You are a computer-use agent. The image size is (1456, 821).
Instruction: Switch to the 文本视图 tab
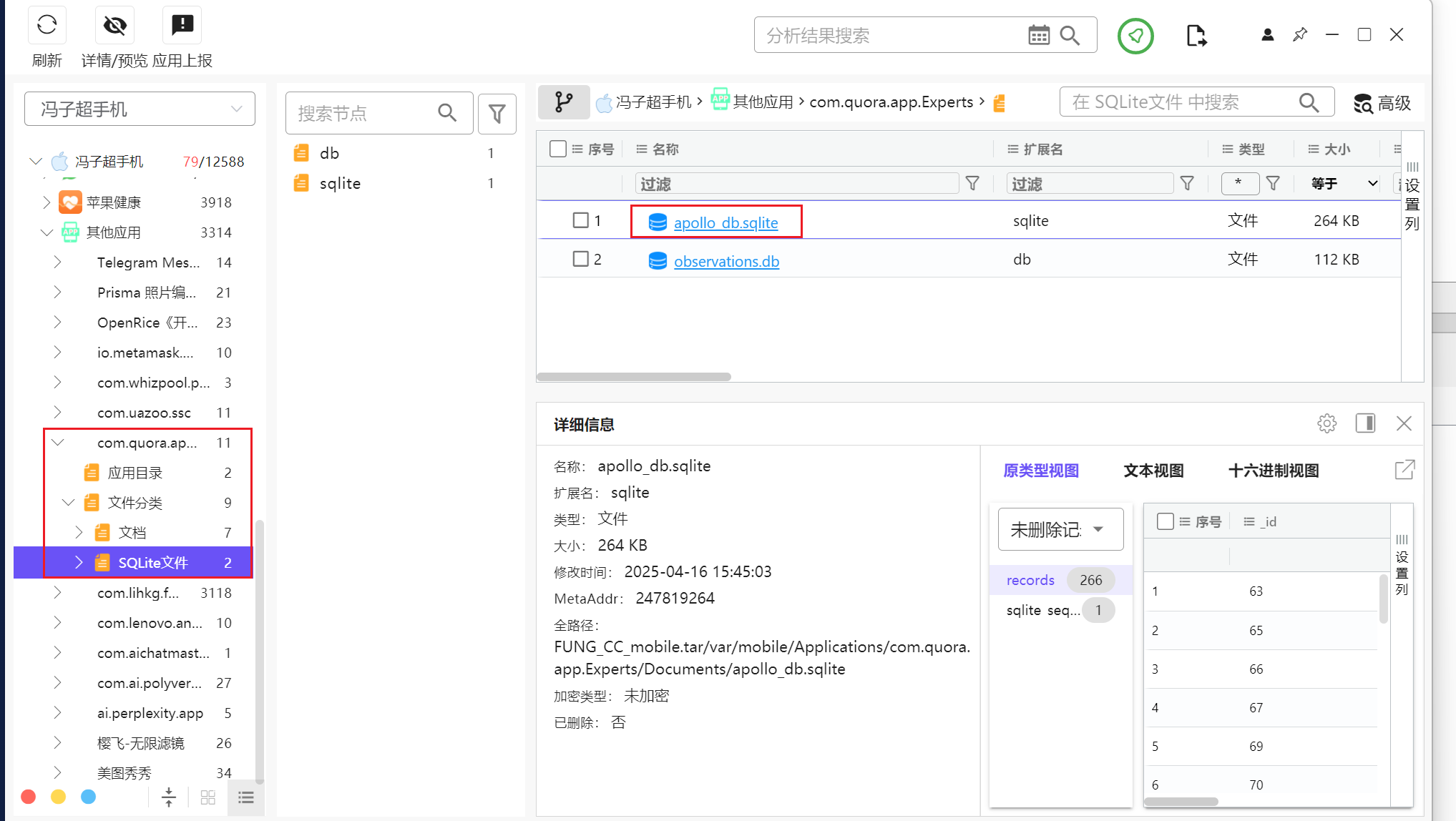(1153, 471)
